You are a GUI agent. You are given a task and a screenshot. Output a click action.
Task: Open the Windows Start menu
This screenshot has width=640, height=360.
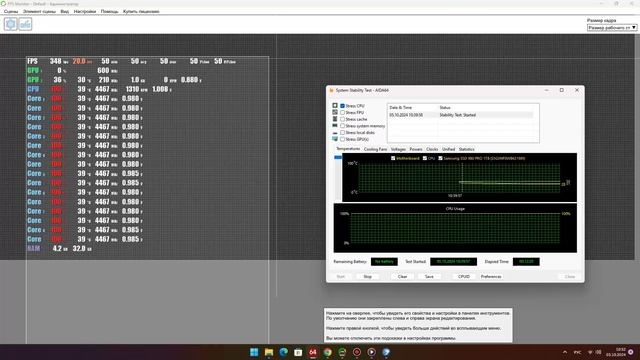click(254, 352)
